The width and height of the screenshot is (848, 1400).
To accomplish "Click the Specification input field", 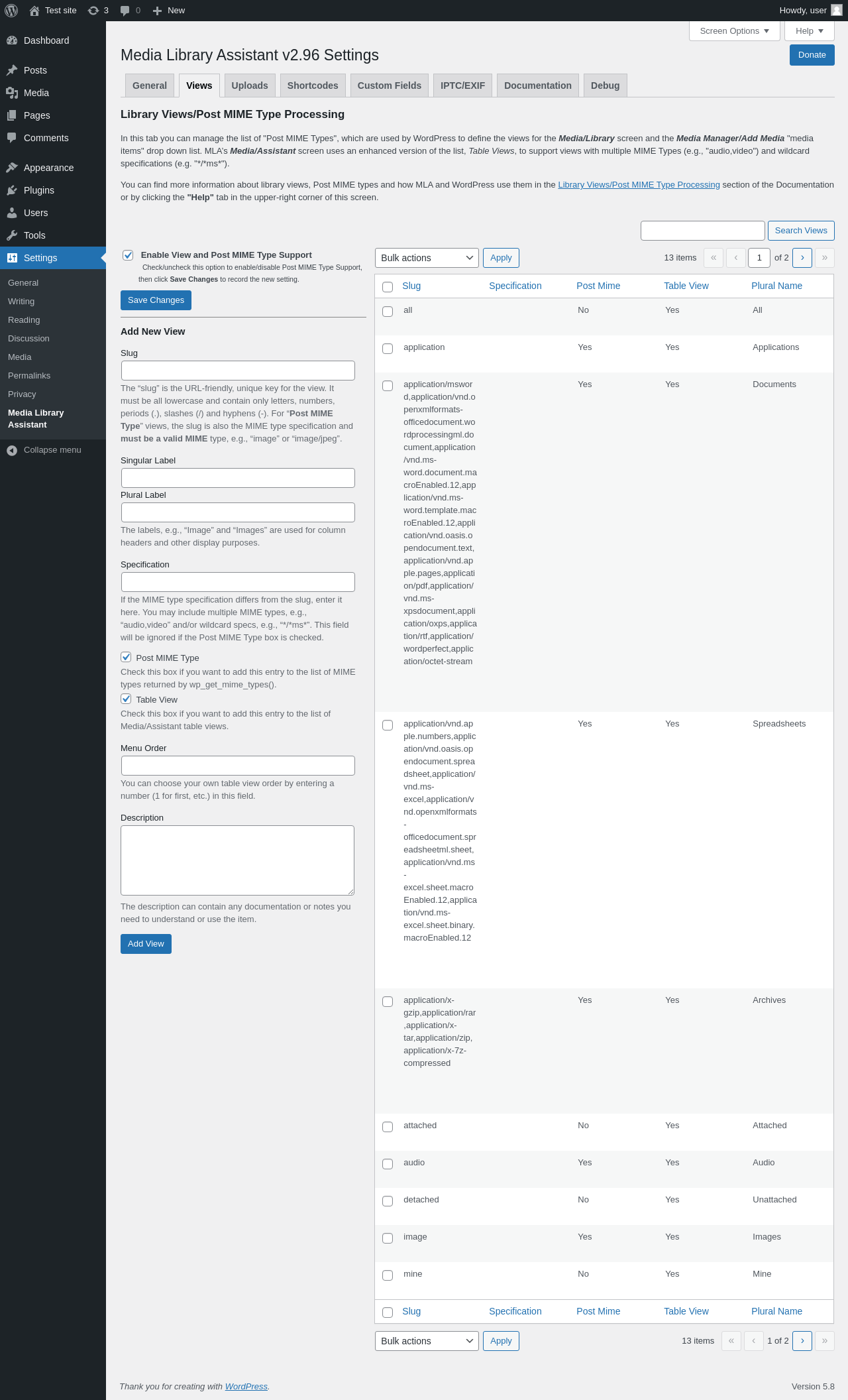I will pyautogui.click(x=238, y=582).
